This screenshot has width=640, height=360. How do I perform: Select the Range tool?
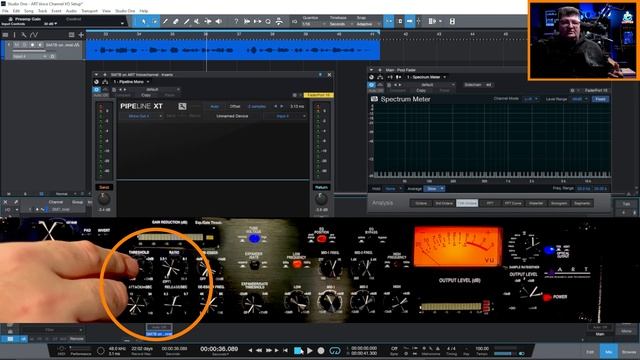155,21
